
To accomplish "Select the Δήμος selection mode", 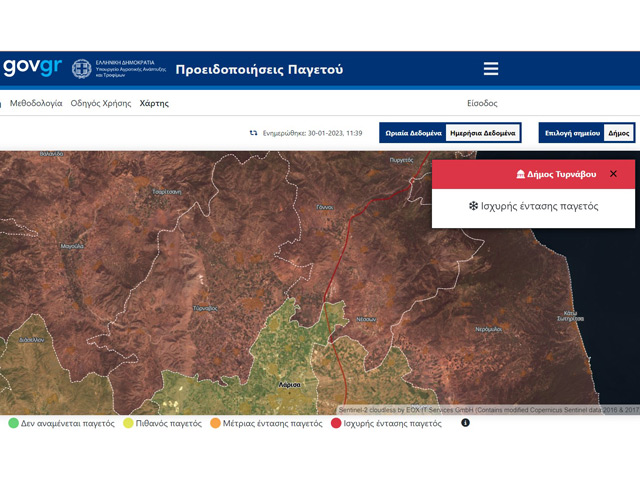I will [619, 132].
